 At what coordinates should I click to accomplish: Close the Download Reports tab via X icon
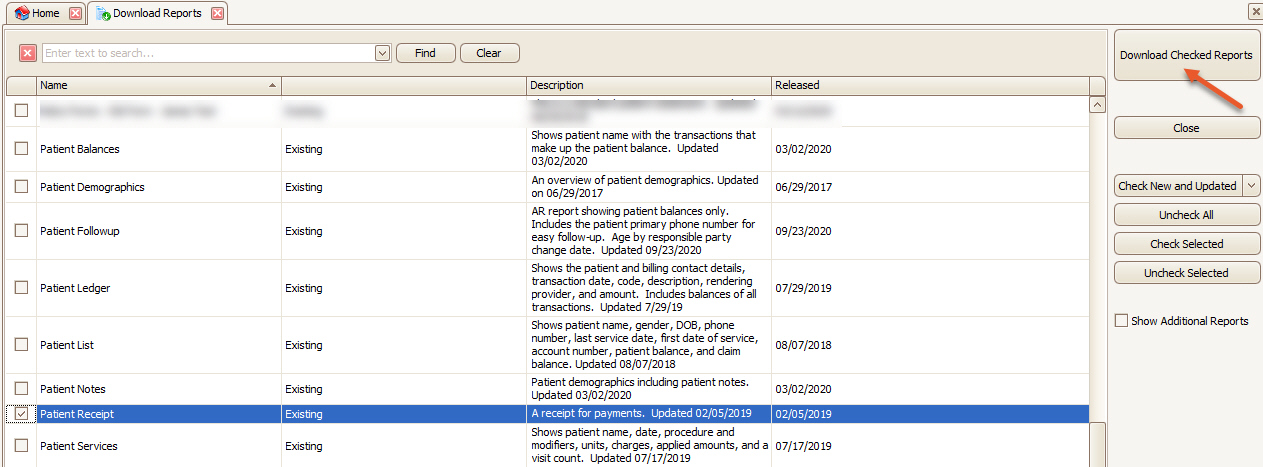coord(217,14)
